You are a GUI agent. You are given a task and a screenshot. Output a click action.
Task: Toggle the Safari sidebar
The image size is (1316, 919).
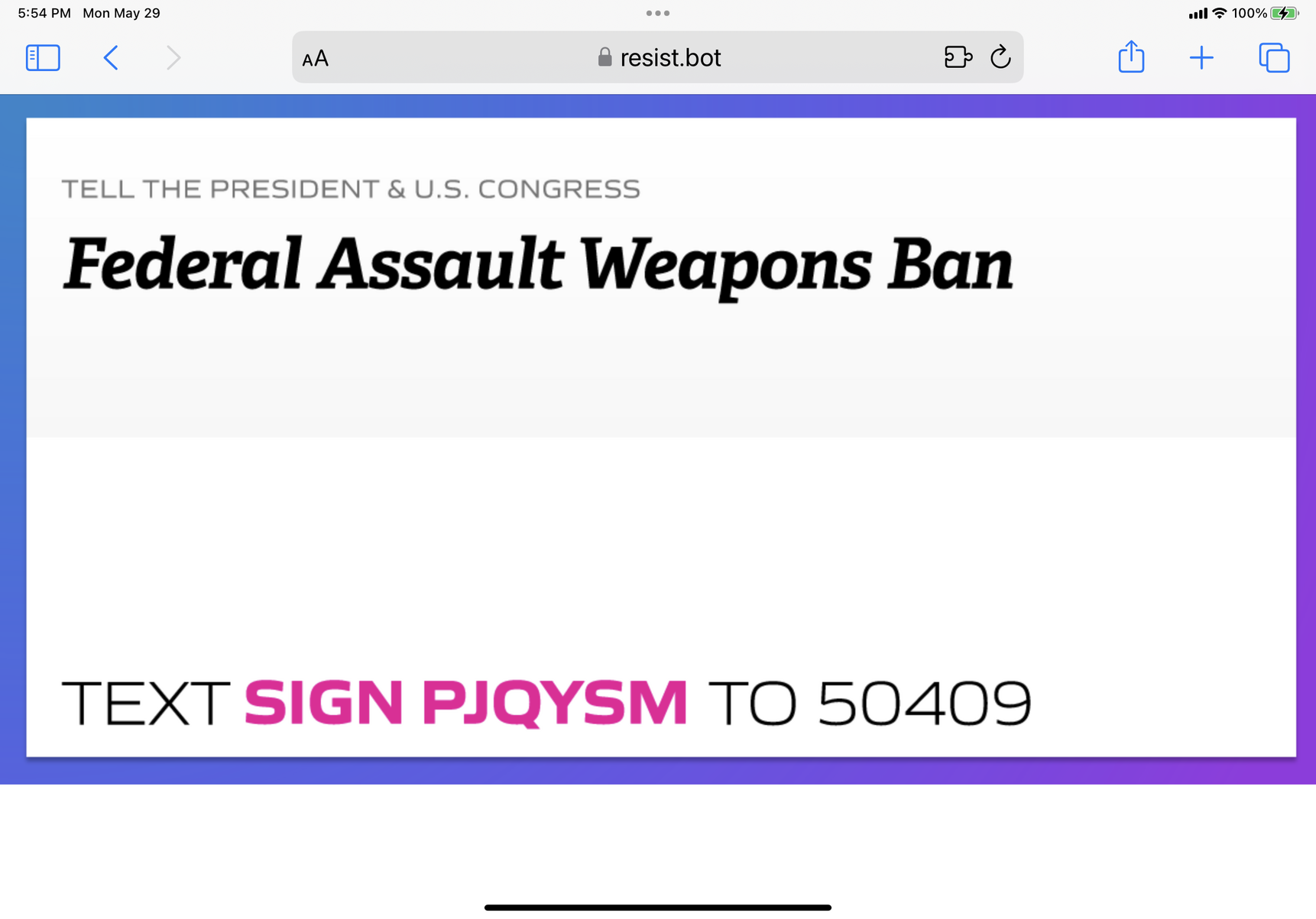pos(43,58)
